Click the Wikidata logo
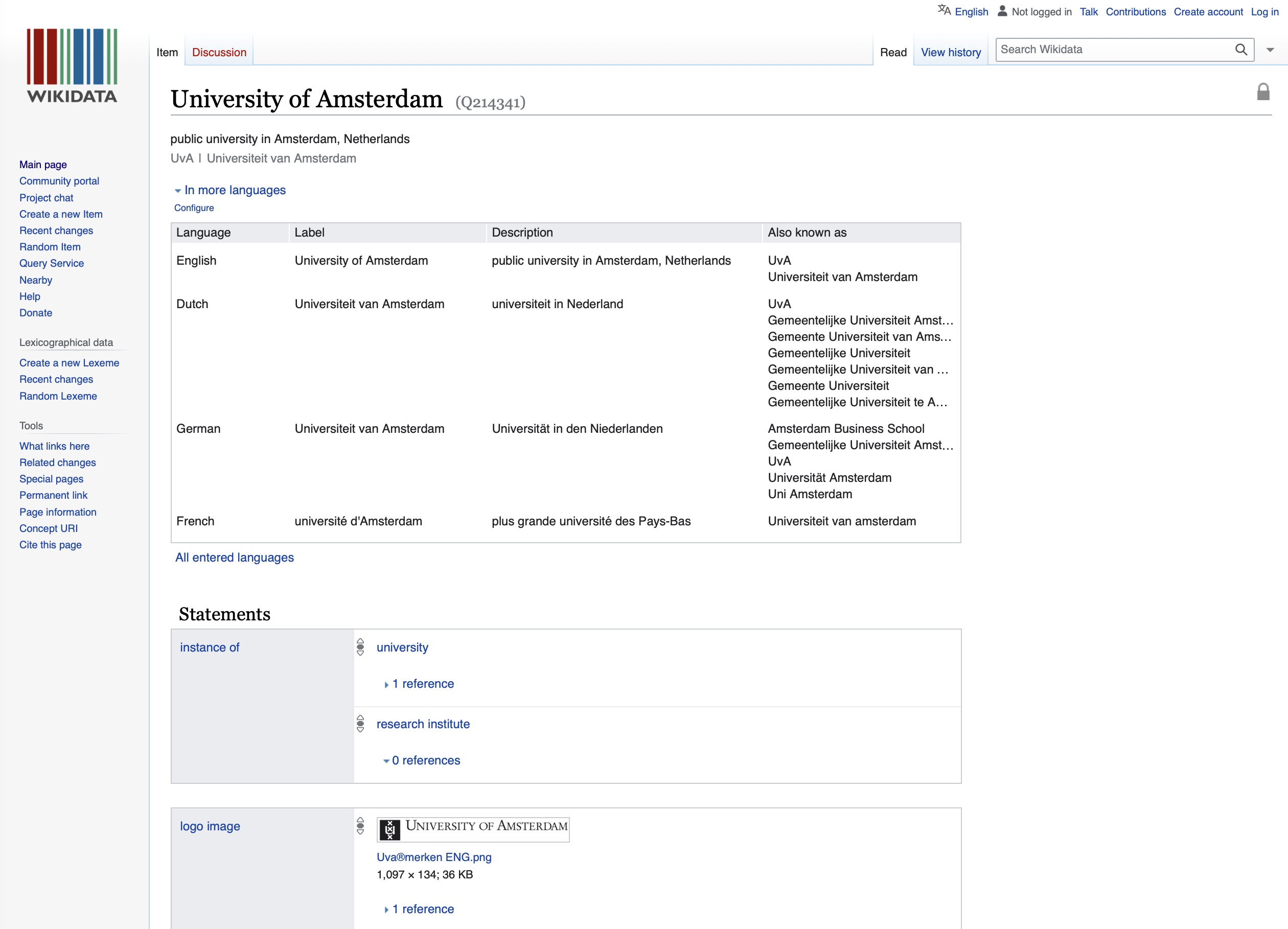Image resolution: width=1288 pixels, height=929 pixels. [x=72, y=66]
